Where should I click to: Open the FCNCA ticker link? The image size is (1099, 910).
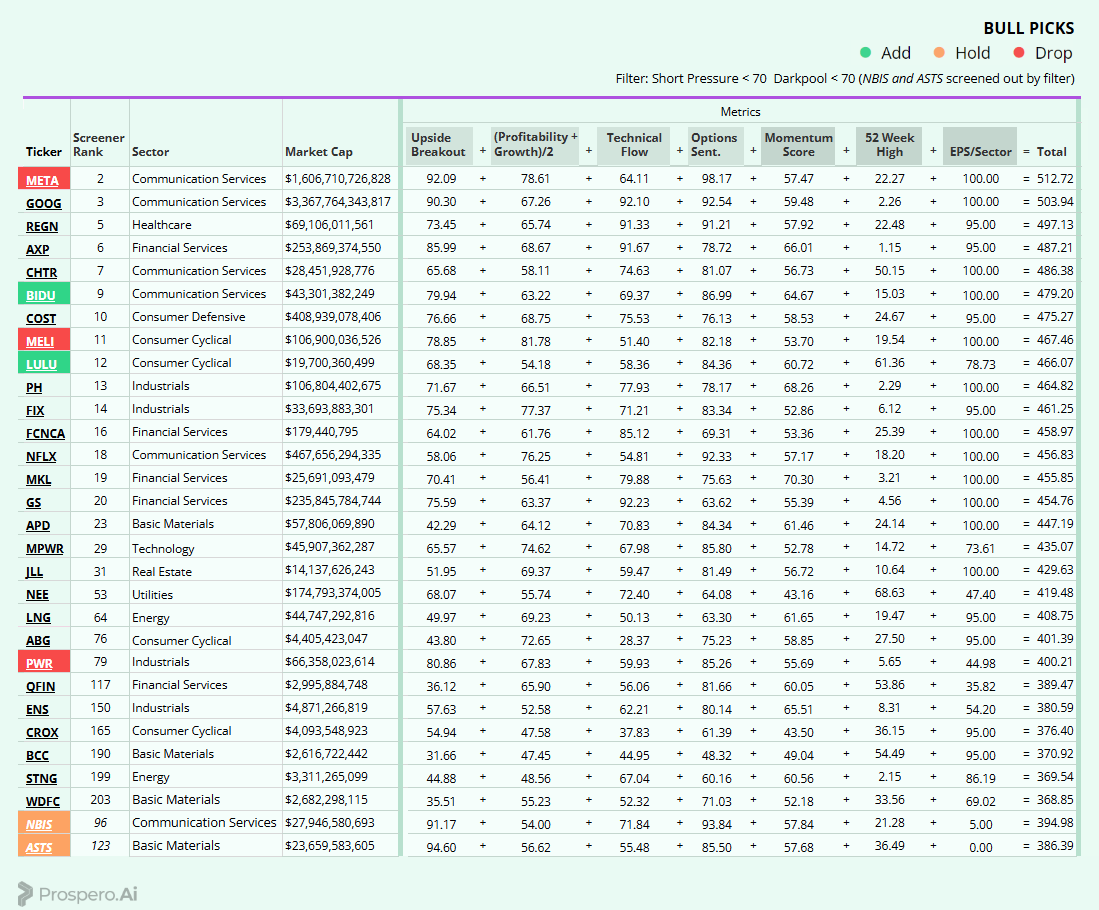(x=46, y=433)
